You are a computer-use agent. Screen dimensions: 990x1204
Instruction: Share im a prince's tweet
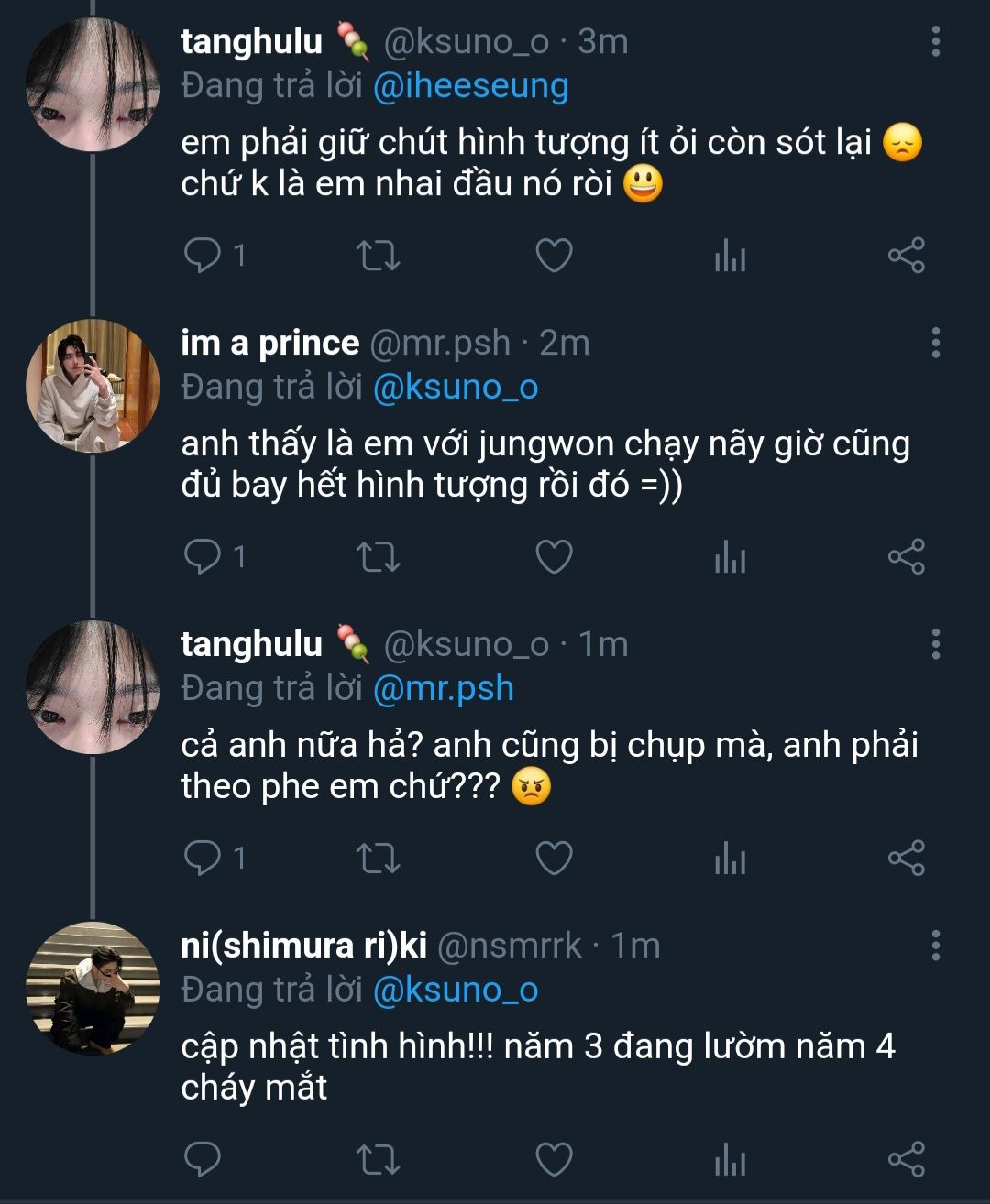906,556
